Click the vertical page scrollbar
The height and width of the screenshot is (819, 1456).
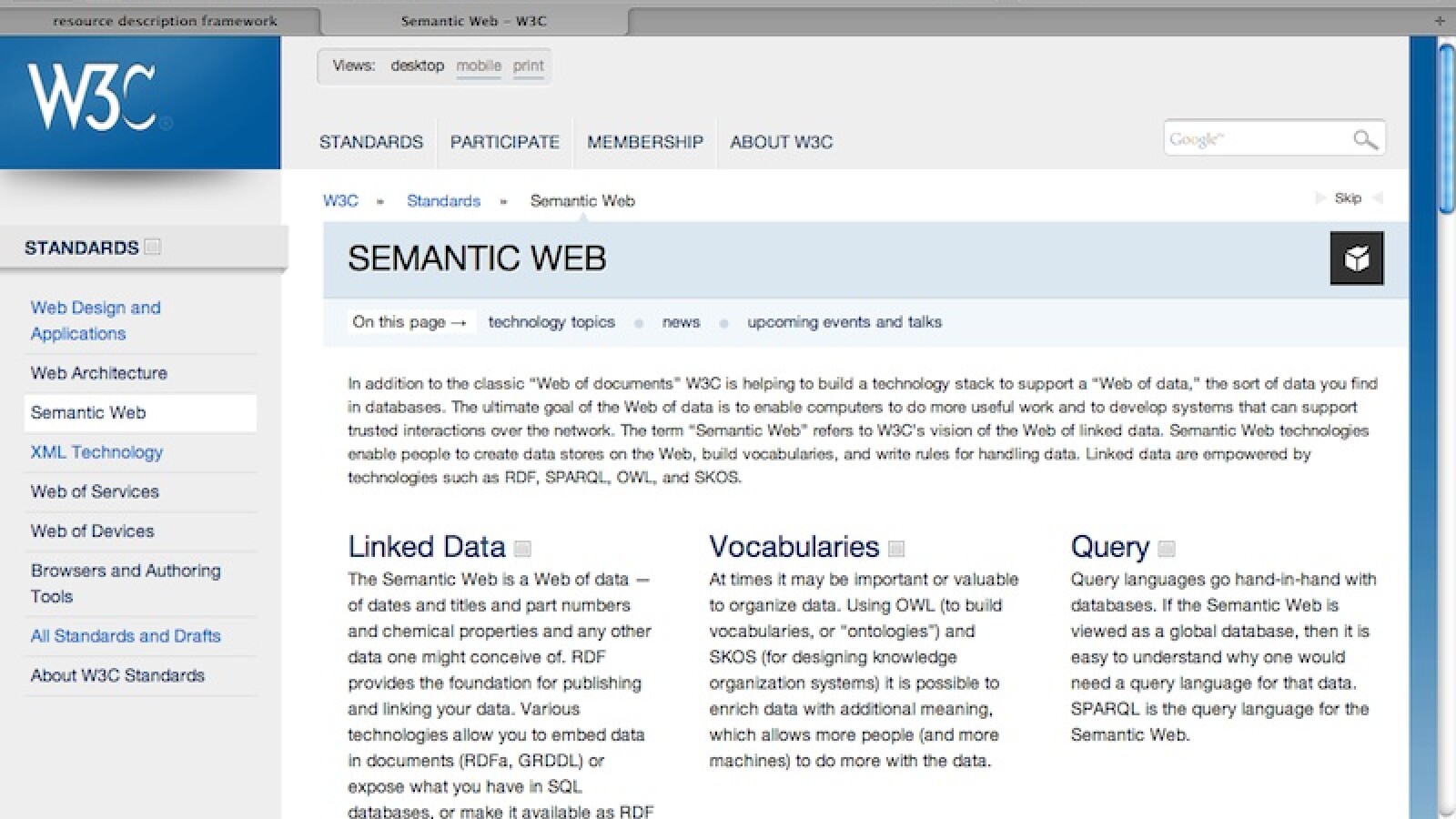click(1447, 127)
